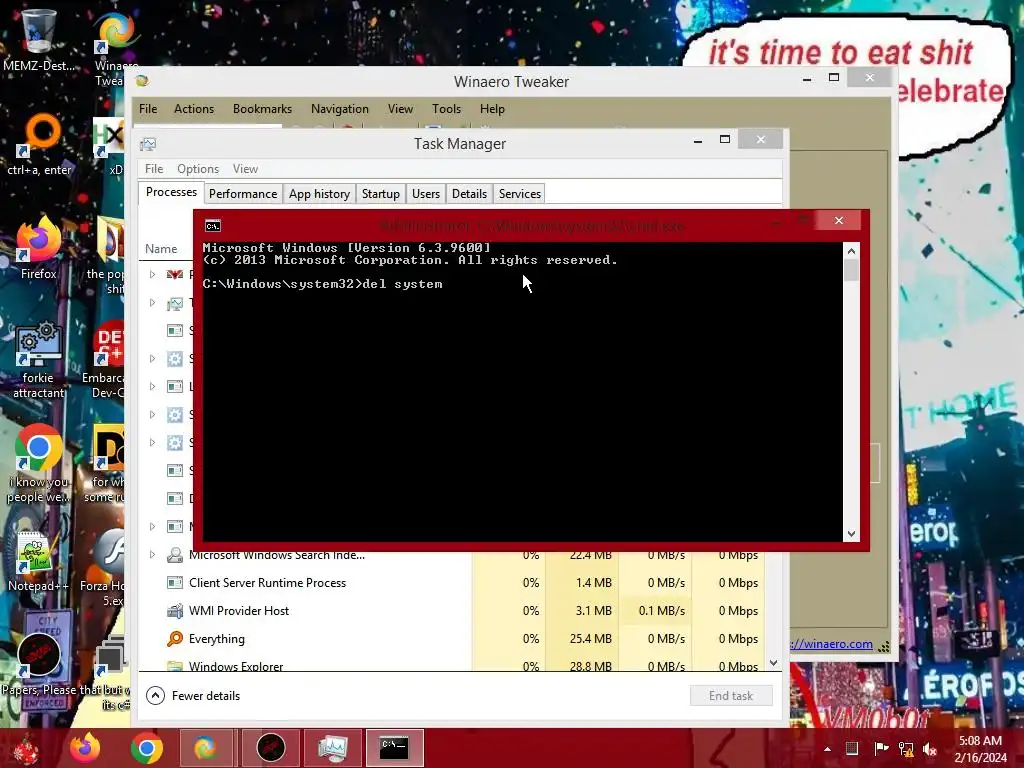Image resolution: width=1024 pixels, height=768 pixels.
Task: Click the Task Manager process list scroll-down arrow
Action: tap(774, 663)
